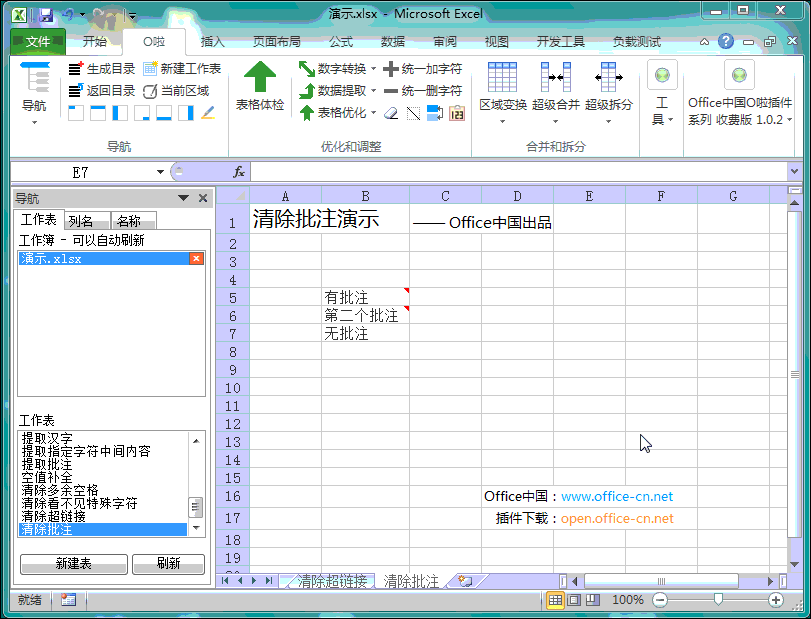811x619 pixels.
Task: Switch to the 清除超链接 sheet tab
Action: coord(332,581)
